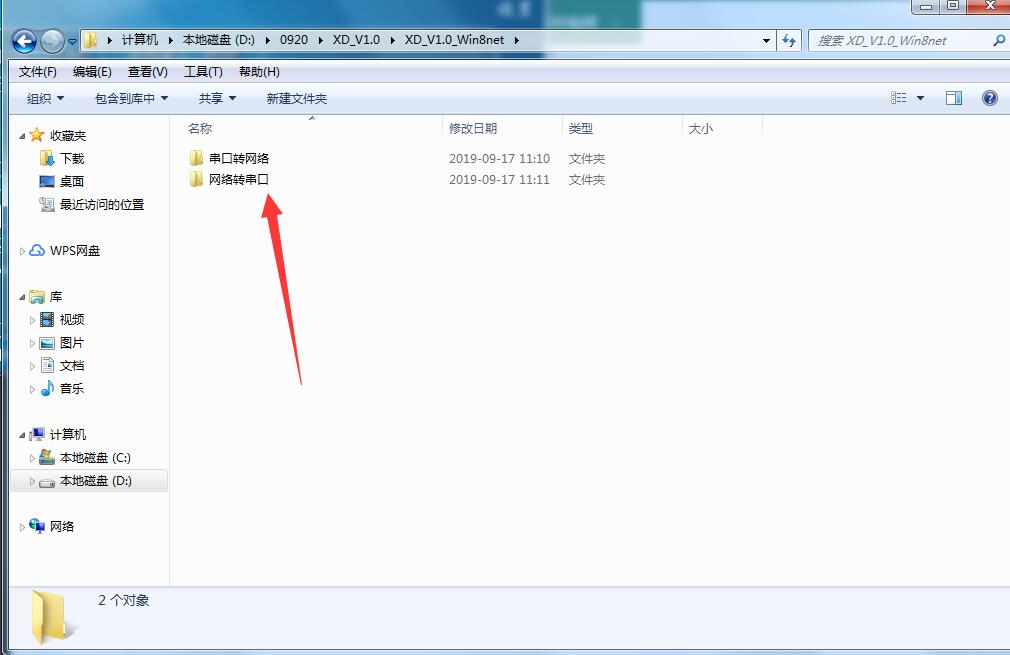Screen dimensions: 1010x655
Task: Select 计算机 in the address breadcrumb
Action: pos(140,40)
